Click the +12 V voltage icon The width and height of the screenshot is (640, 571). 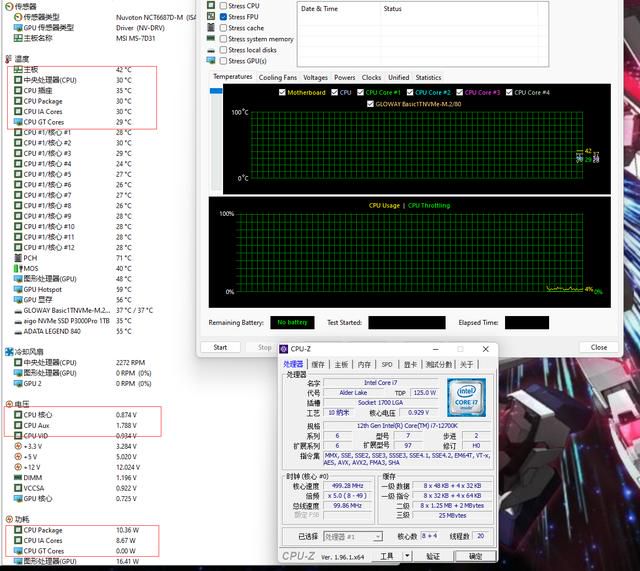coord(18,467)
